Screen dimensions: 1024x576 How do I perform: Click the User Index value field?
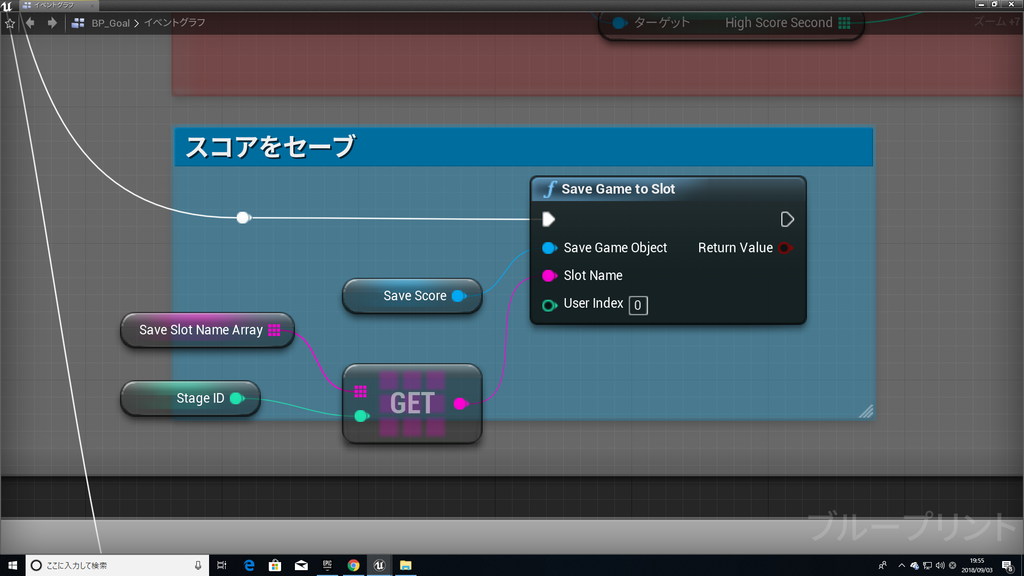pyautogui.click(x=638, y=305)
